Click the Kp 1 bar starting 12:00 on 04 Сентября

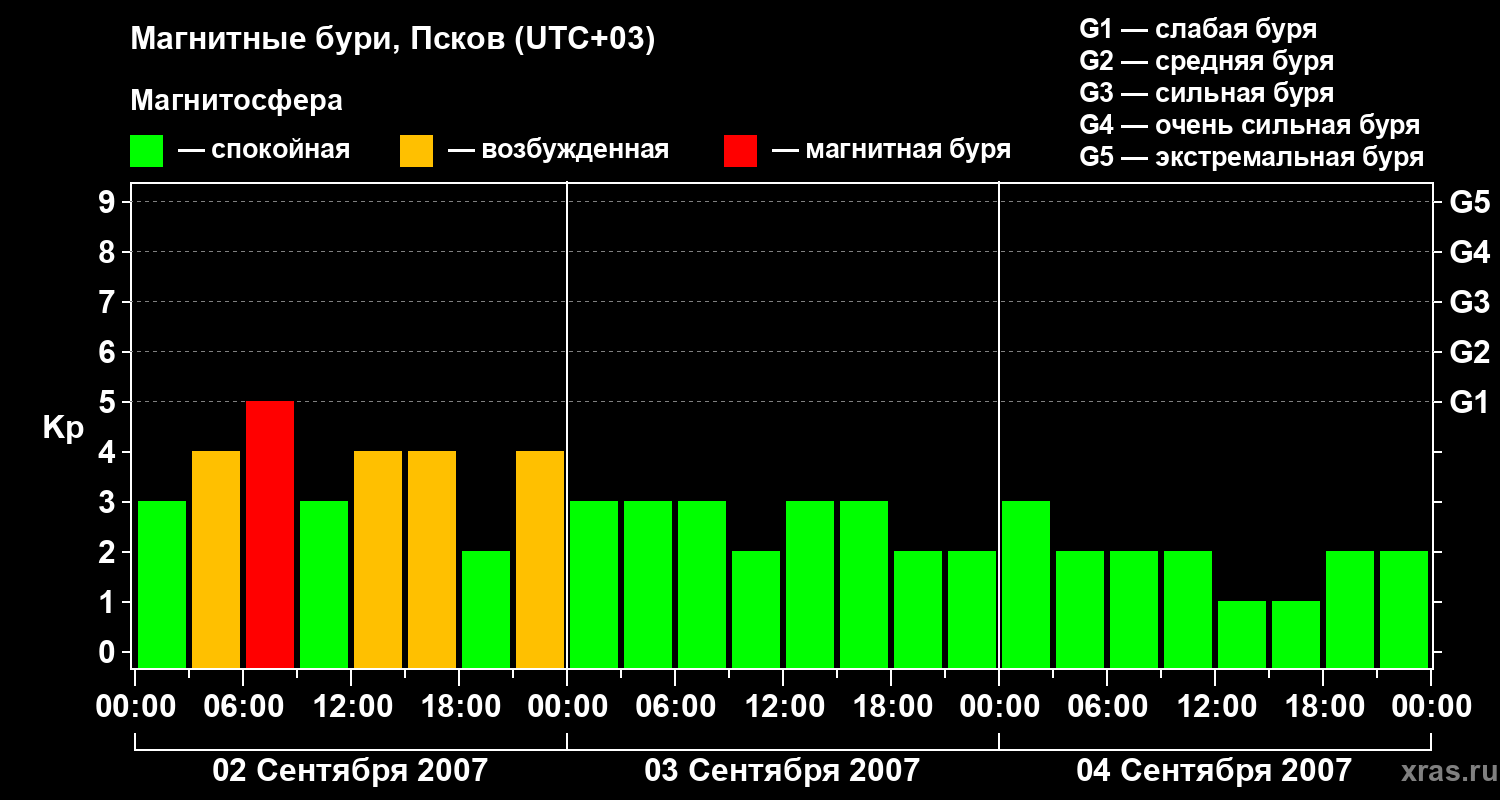1242,635
